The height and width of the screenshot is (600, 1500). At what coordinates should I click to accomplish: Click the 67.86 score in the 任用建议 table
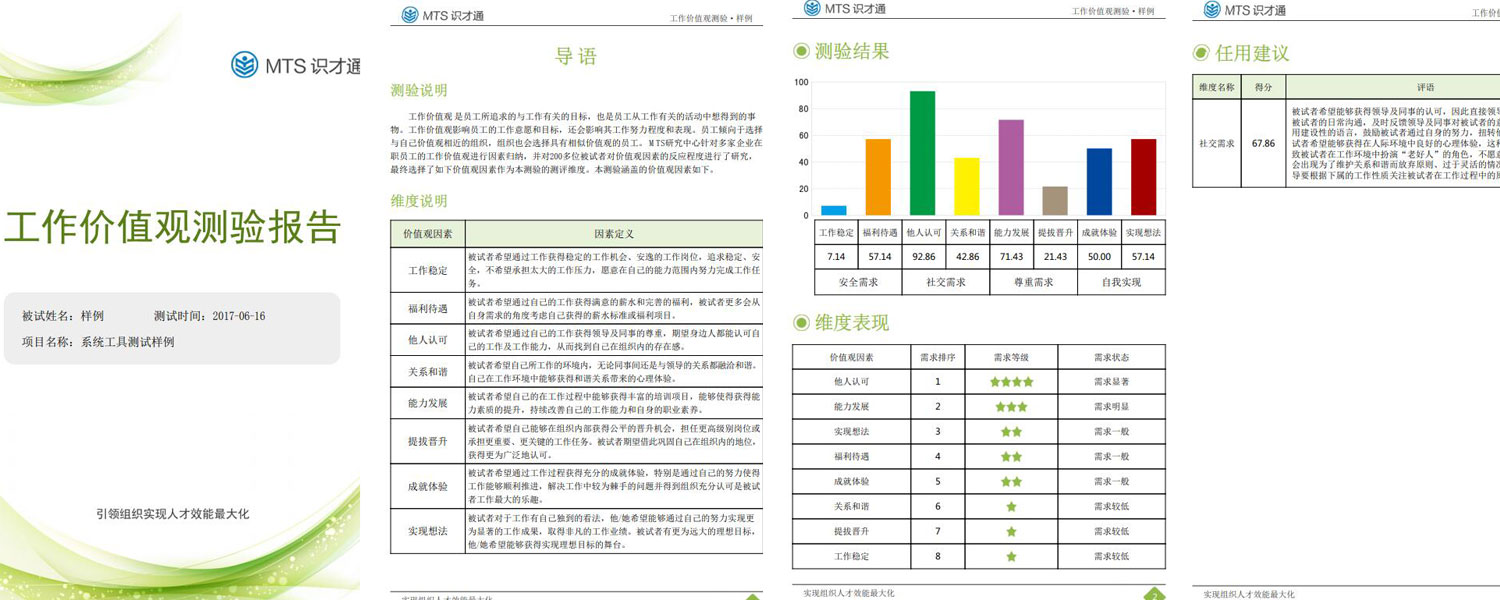(x=1263, y=143)
